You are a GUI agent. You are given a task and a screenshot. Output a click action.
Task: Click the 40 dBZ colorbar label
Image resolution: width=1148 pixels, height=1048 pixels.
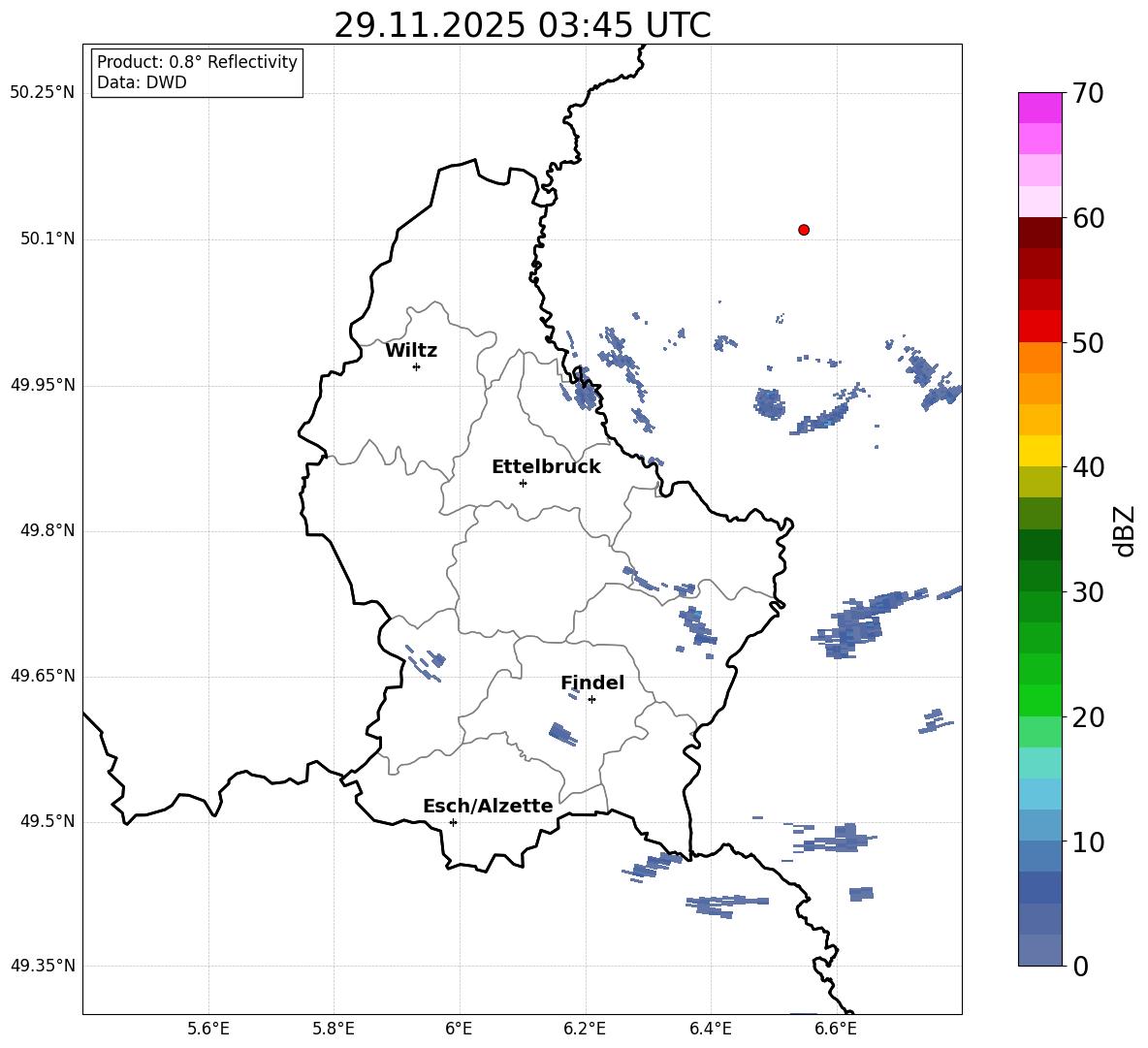[x=1088, y=467]
